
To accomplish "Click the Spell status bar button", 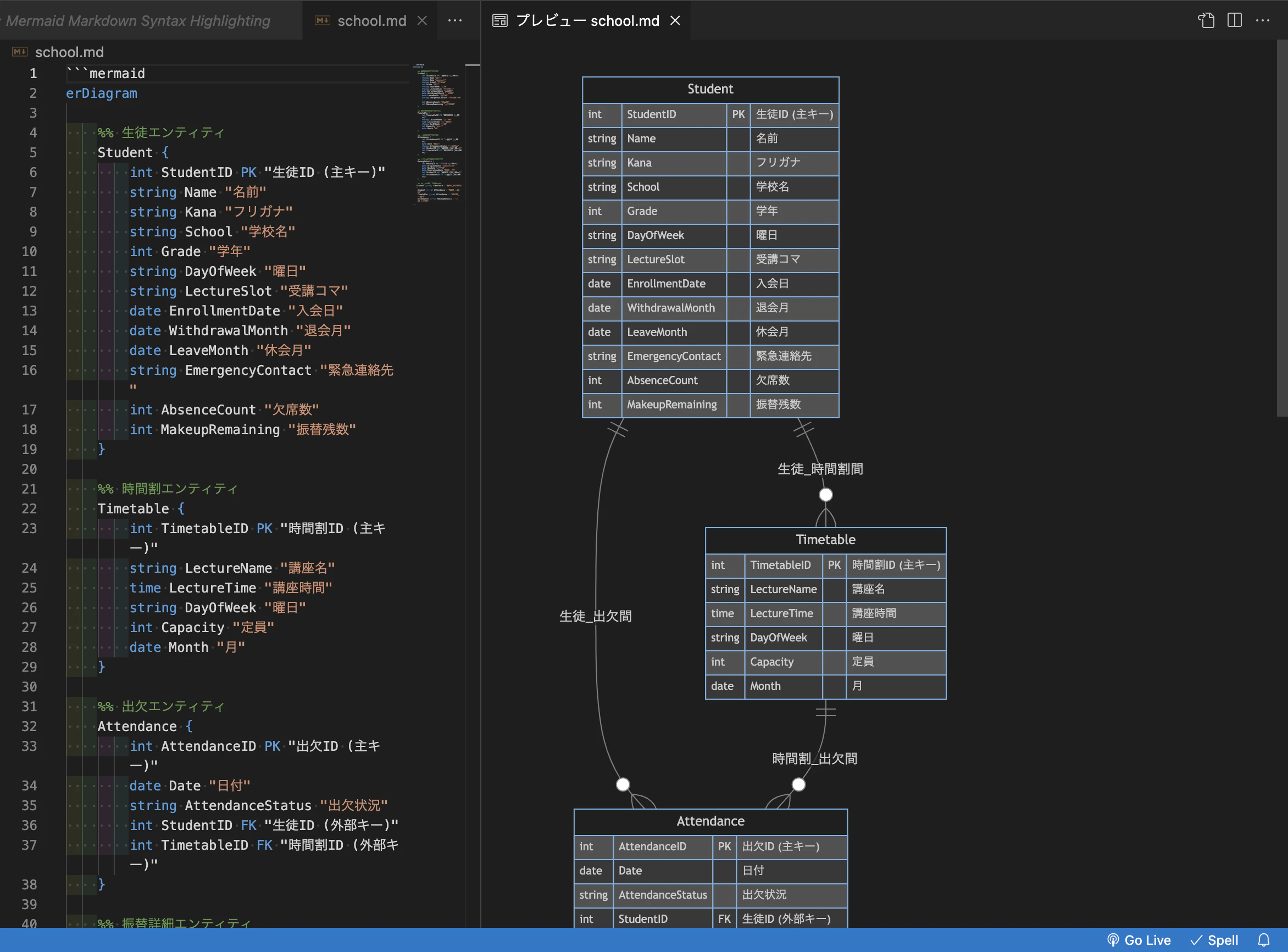I will (1214, 940).
